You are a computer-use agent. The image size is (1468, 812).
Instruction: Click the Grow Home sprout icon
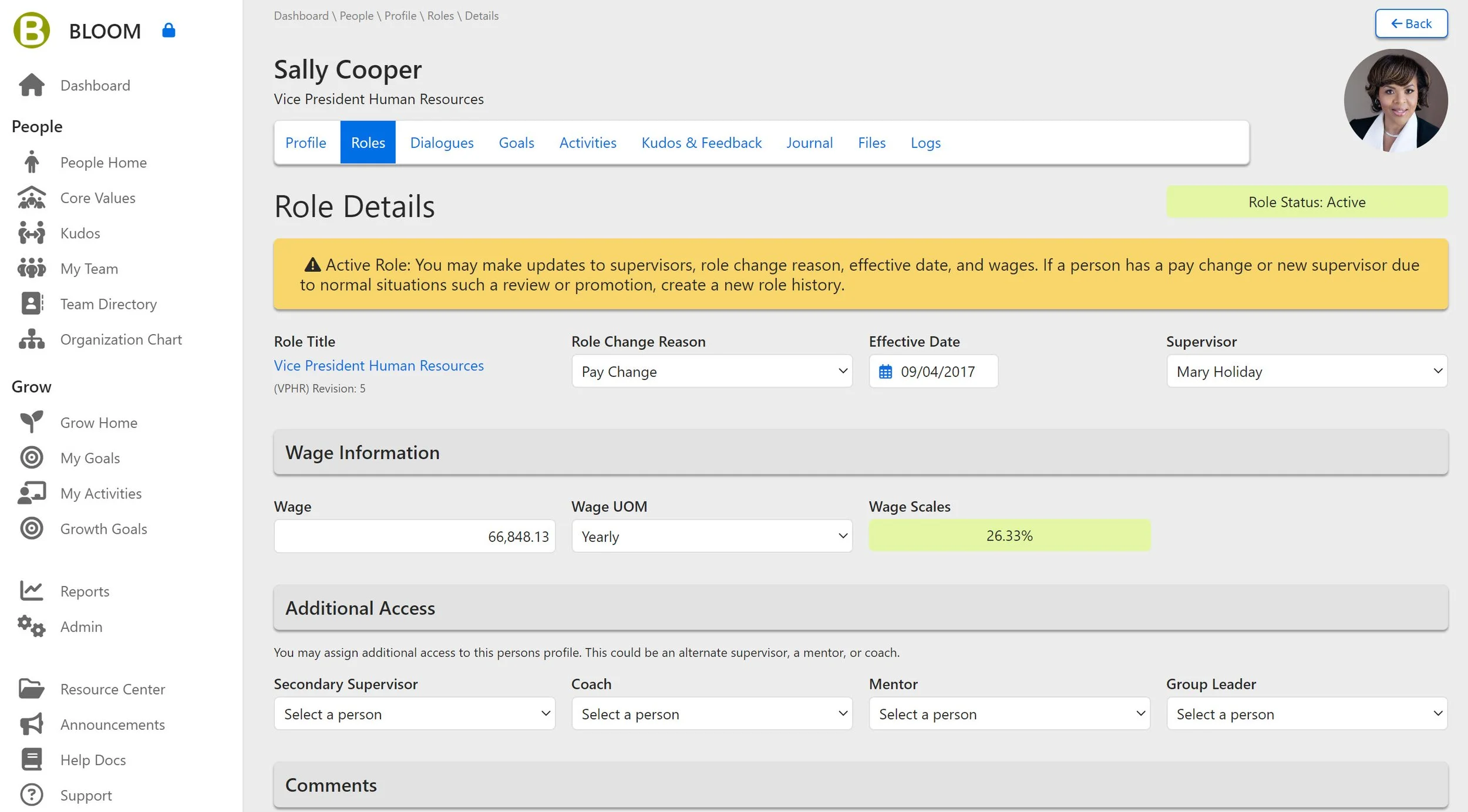[32, 422]
